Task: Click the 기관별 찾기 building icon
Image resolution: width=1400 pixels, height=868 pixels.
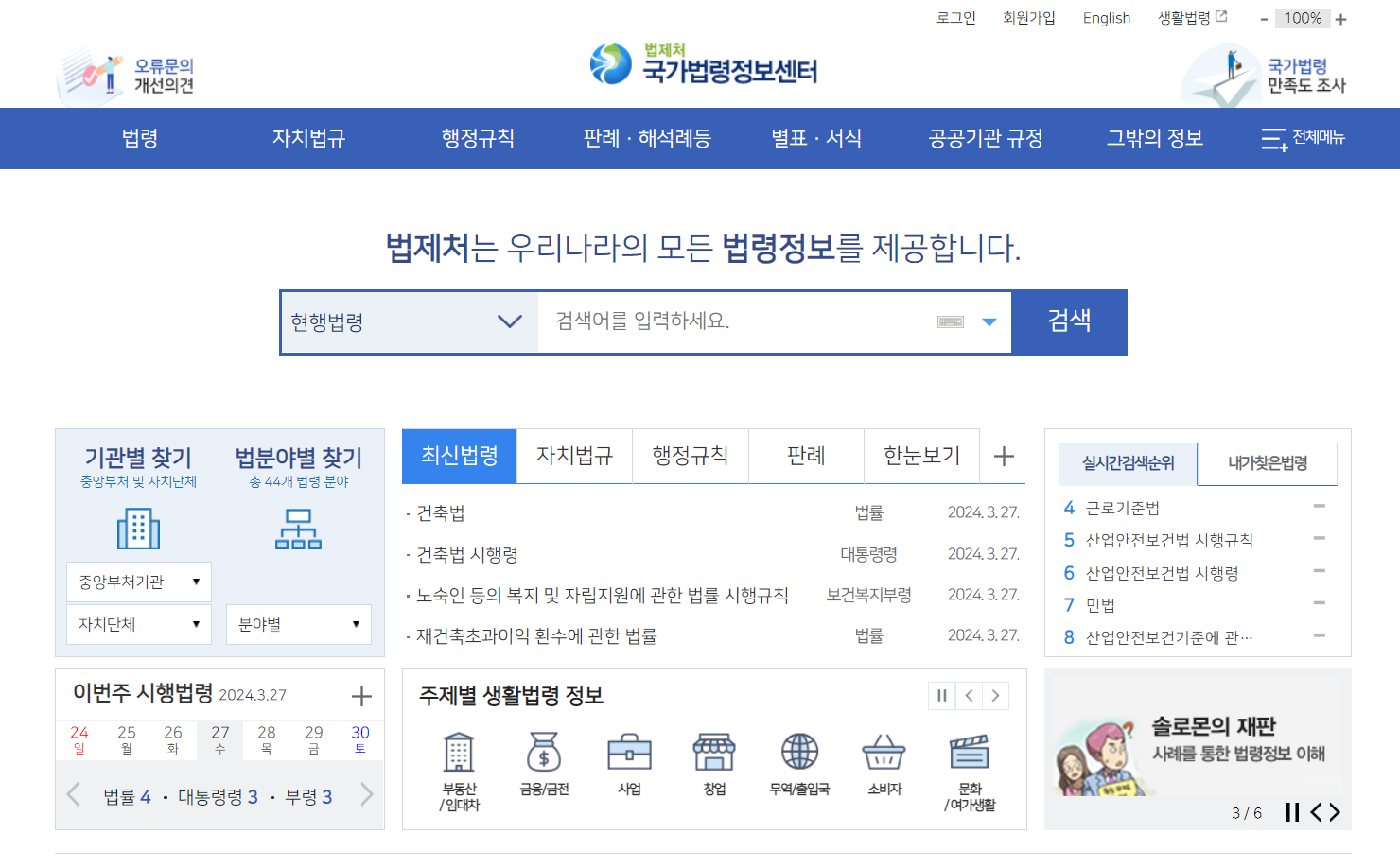Action: [x=138, y=528]
